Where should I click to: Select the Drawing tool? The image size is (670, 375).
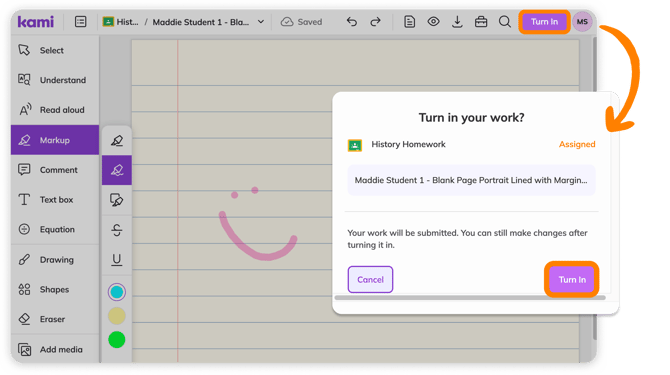[x=55, y=260]
